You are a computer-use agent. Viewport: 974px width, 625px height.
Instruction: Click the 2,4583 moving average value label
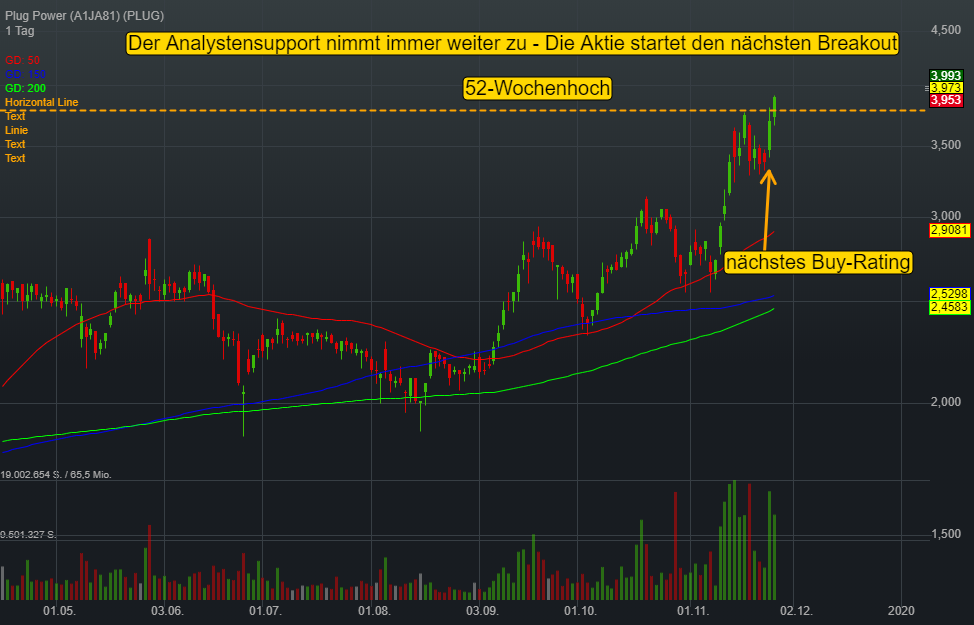click(x=949, y=307)
